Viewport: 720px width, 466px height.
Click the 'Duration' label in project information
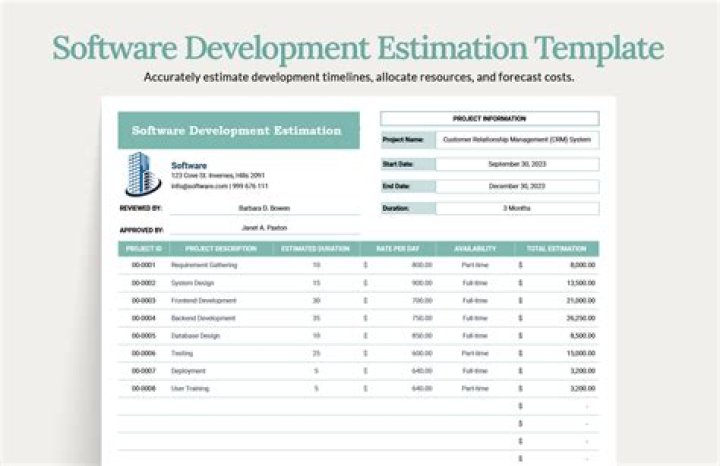[395, 208]
